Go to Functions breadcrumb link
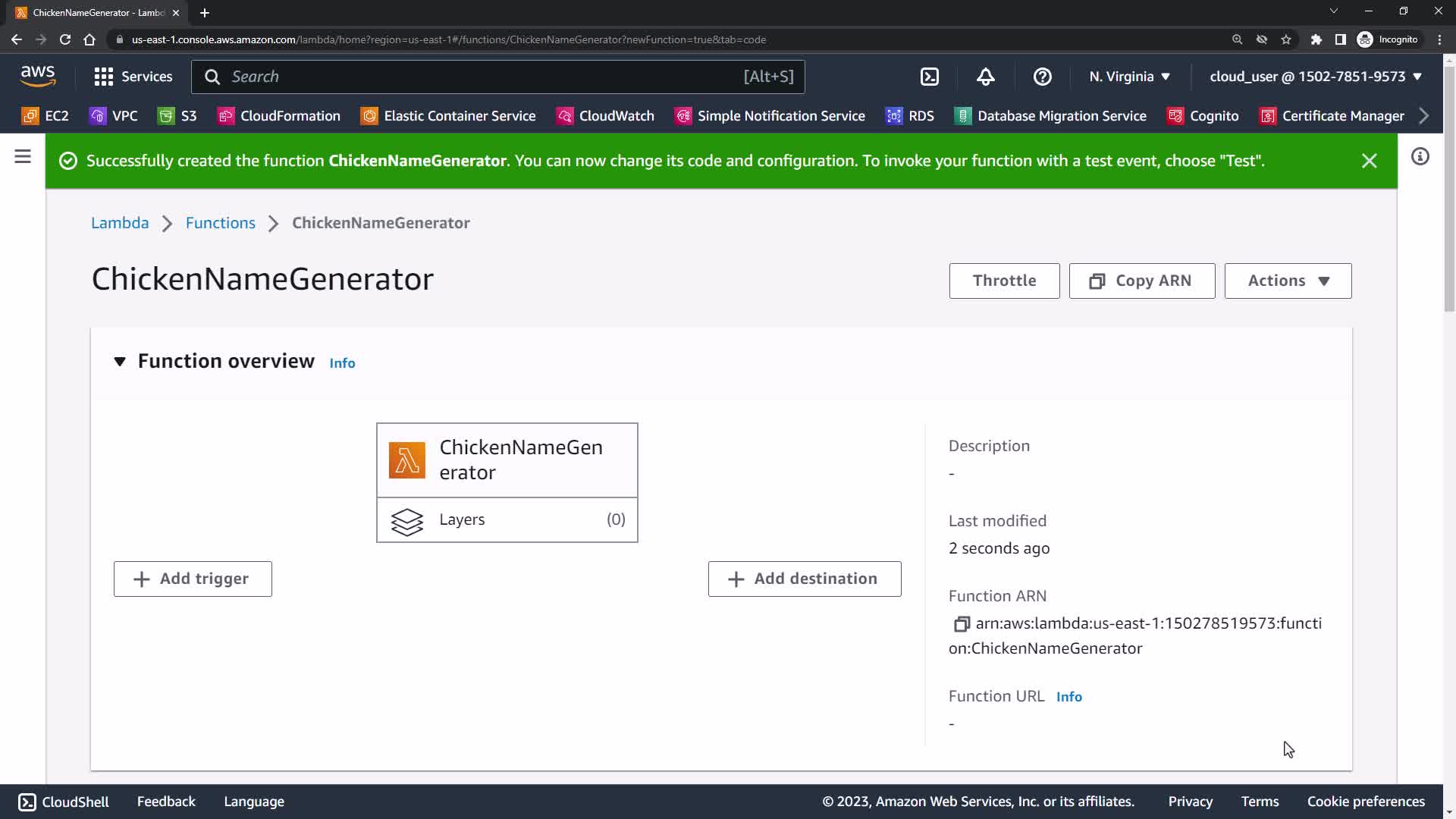Screen dimensions: 1456x819 [221, 223]
